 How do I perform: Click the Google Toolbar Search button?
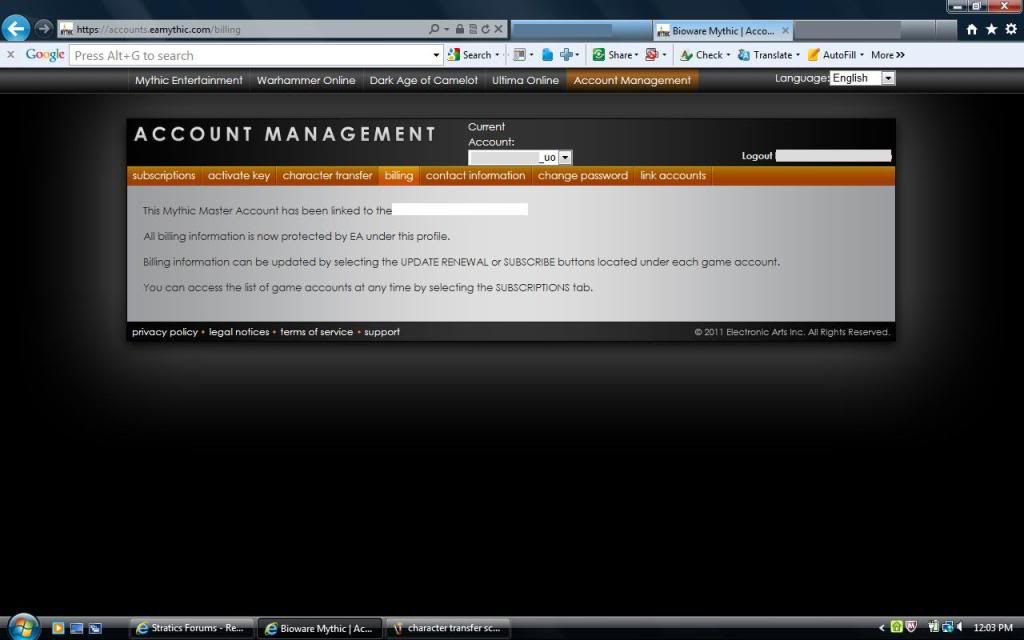pyautogui.click(x=469, y=56)
